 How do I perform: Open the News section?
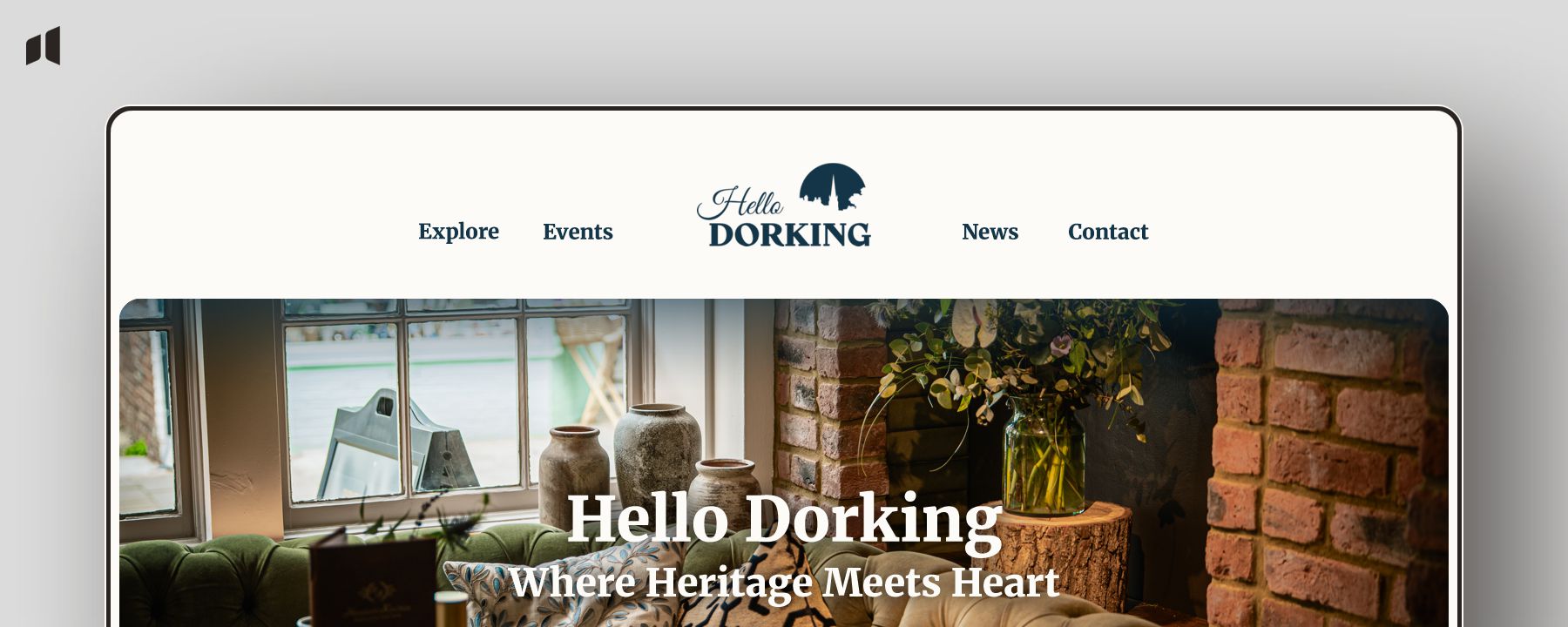pos(990,232)
